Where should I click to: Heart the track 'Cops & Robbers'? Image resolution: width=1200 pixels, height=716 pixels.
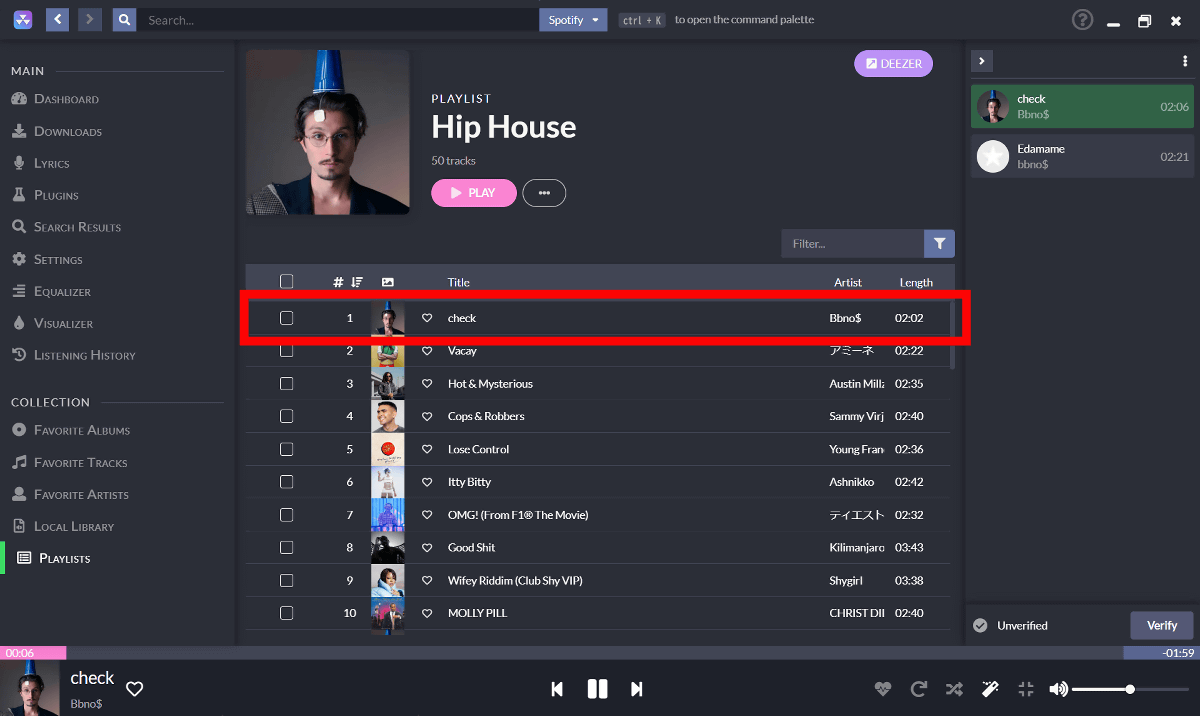(x=427, y=416)
